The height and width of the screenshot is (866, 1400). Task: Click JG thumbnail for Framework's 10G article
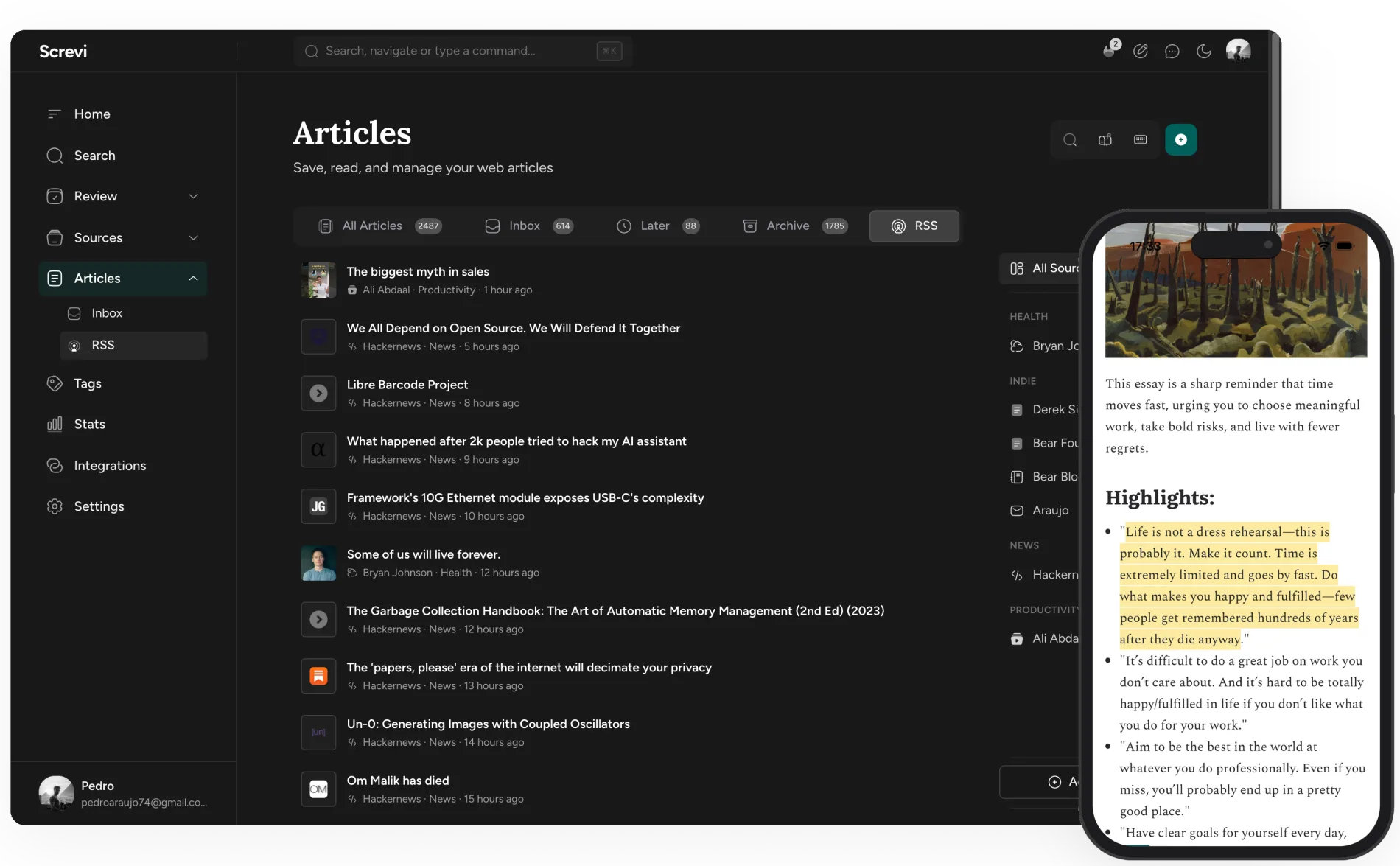[x=318, y=506]
